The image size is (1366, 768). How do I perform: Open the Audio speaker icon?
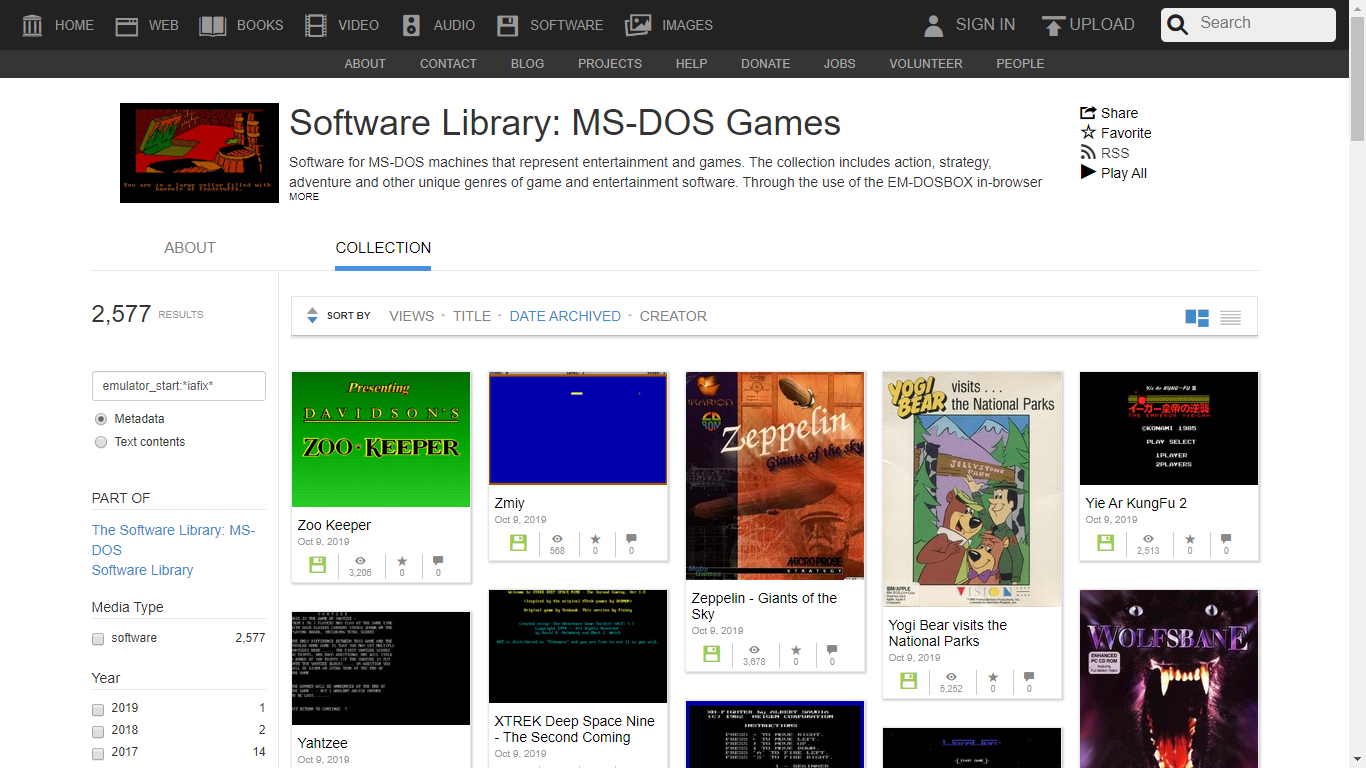pyautogui.click(x=411, y=25)
